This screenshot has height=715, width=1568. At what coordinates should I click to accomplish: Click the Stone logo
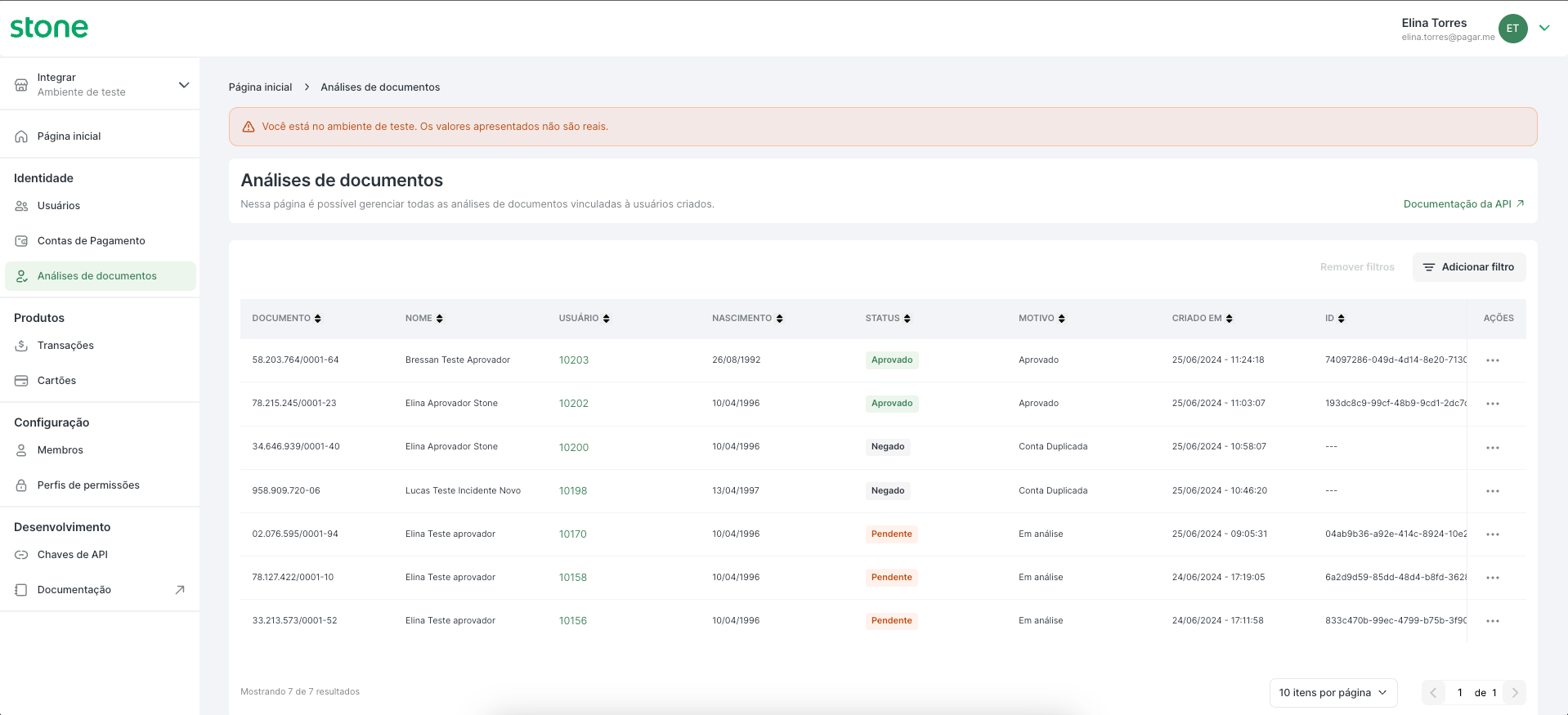click(x=49, y=27)
